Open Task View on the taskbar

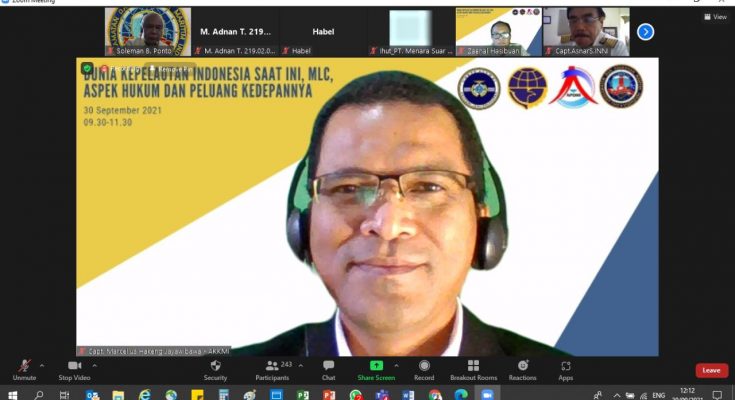[x=65, y=395]
